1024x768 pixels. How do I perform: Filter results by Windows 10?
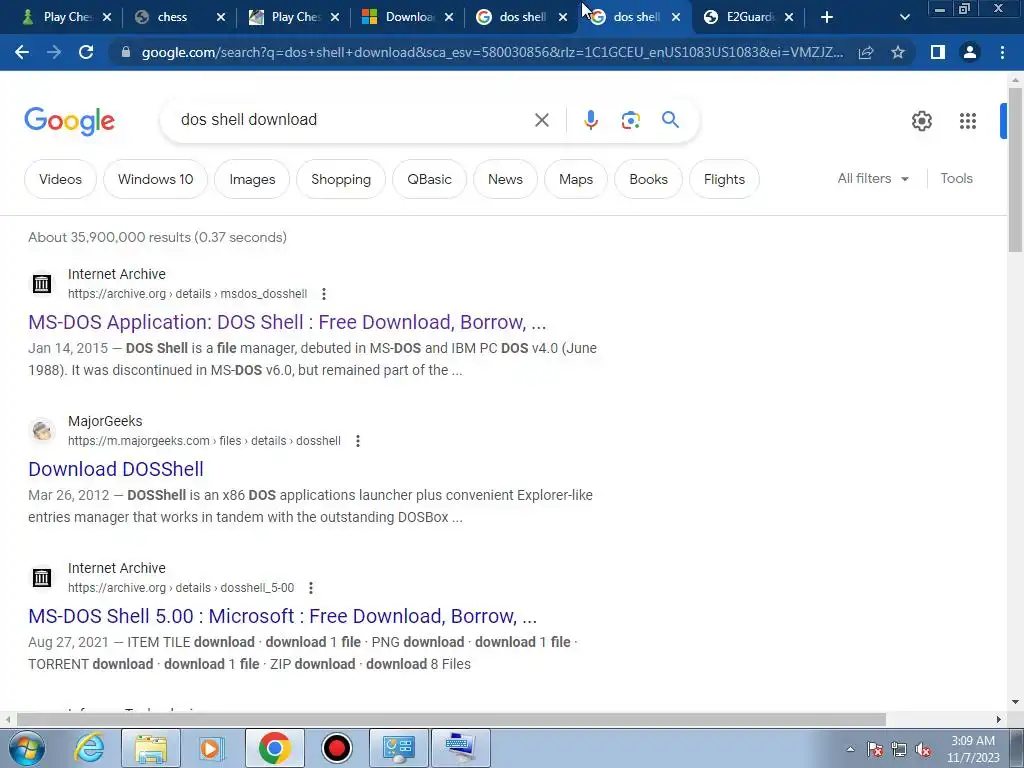pos(155,179)
